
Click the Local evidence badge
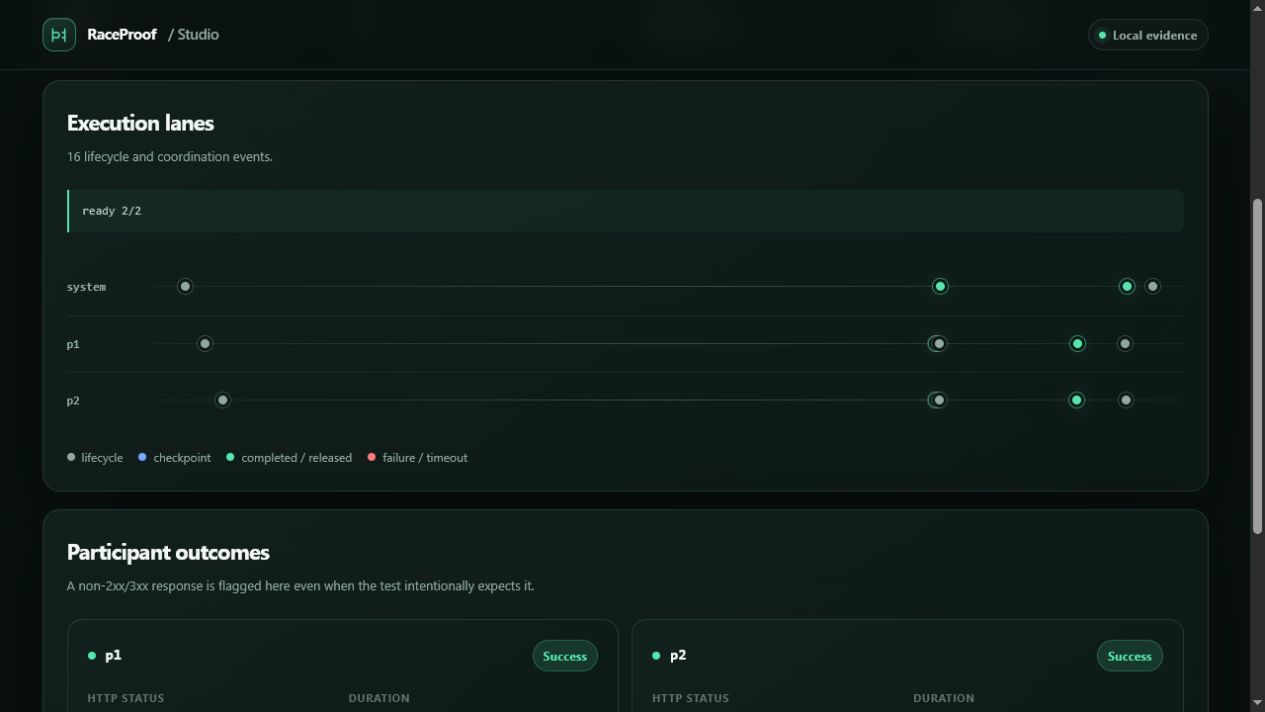pyautogui.click(x=1148, y=35)
